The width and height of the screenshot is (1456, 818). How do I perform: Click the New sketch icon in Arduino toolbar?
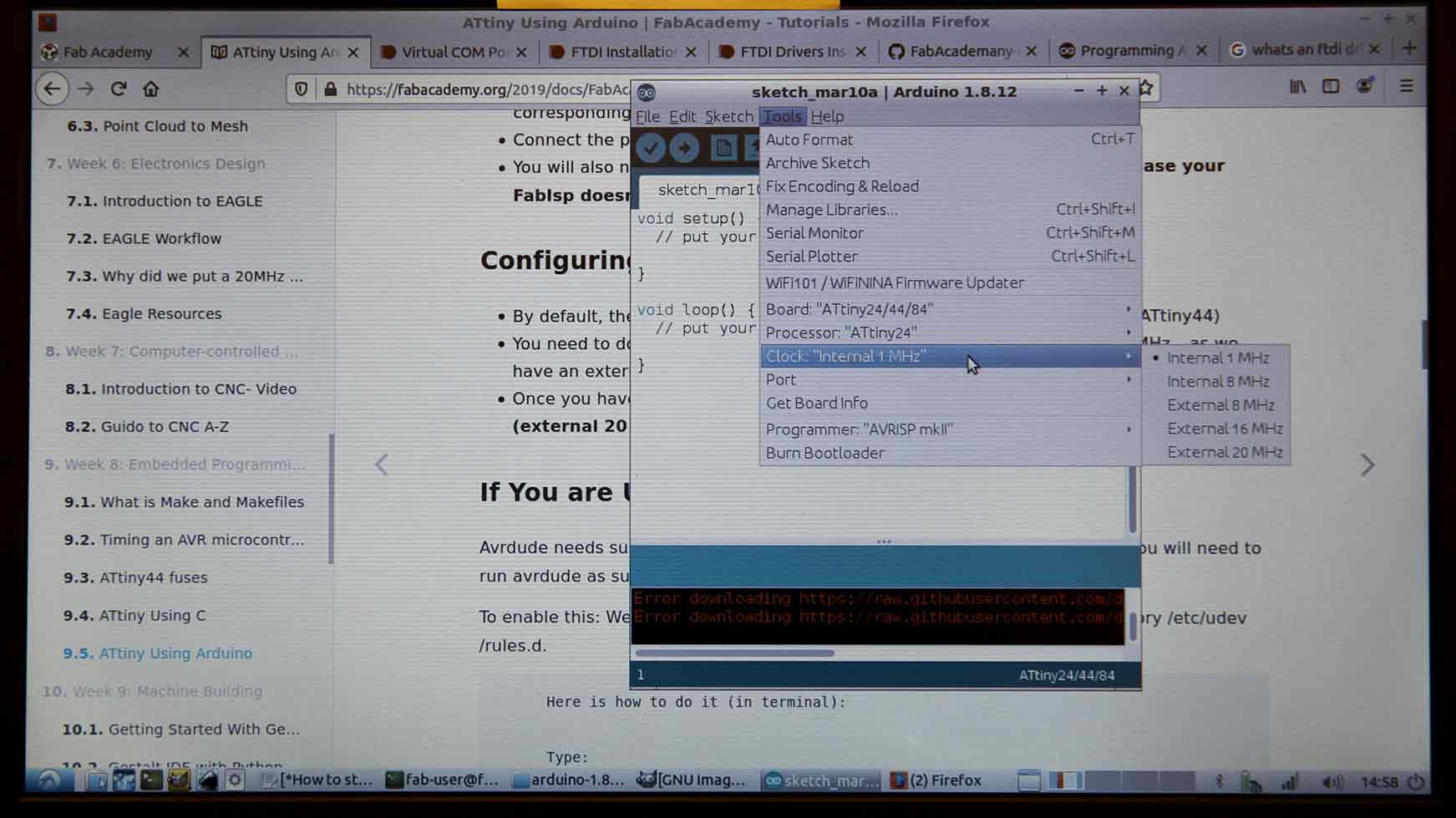coord(723,149)
